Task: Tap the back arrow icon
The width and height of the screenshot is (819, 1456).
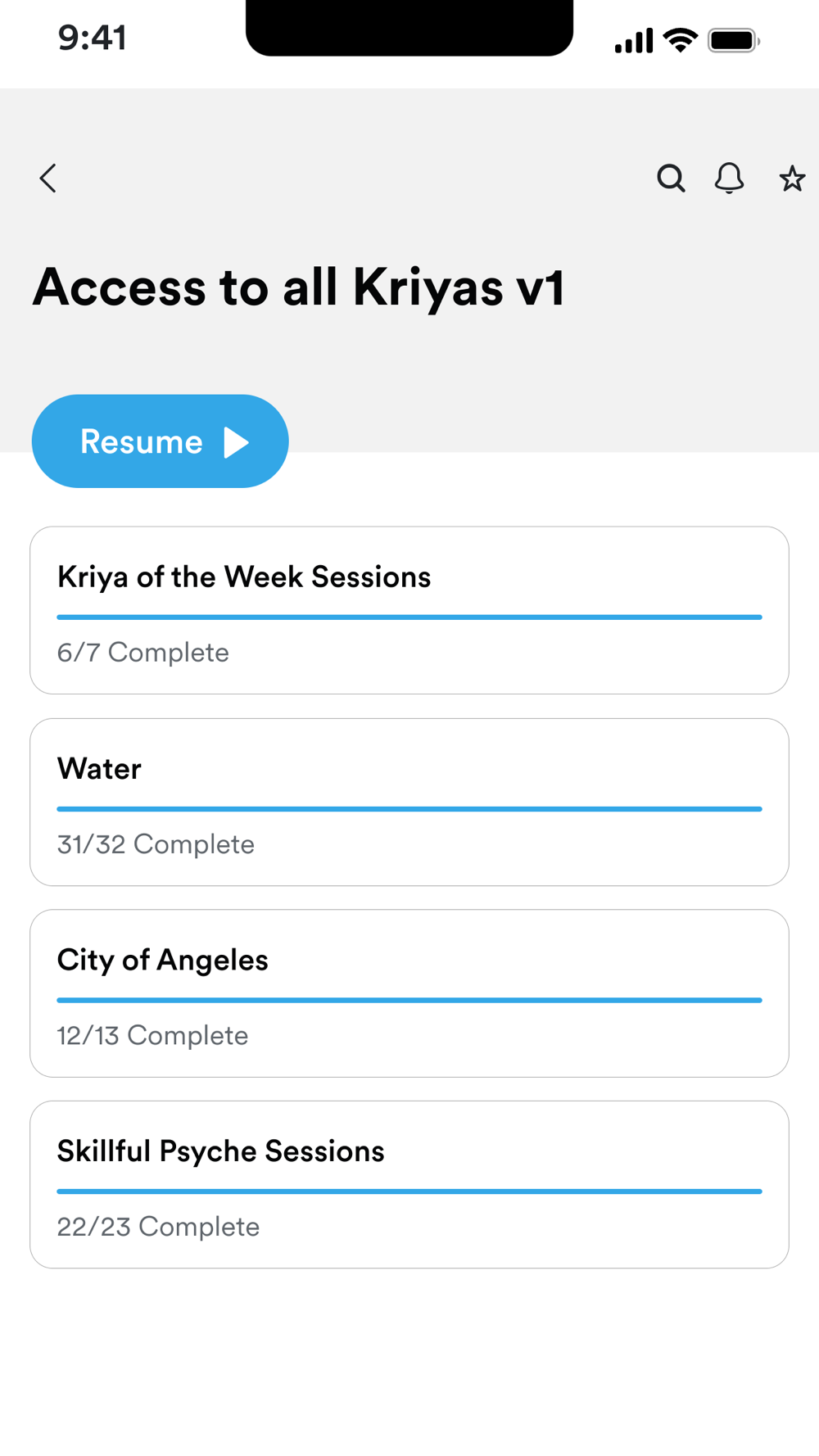Action: 48,179
